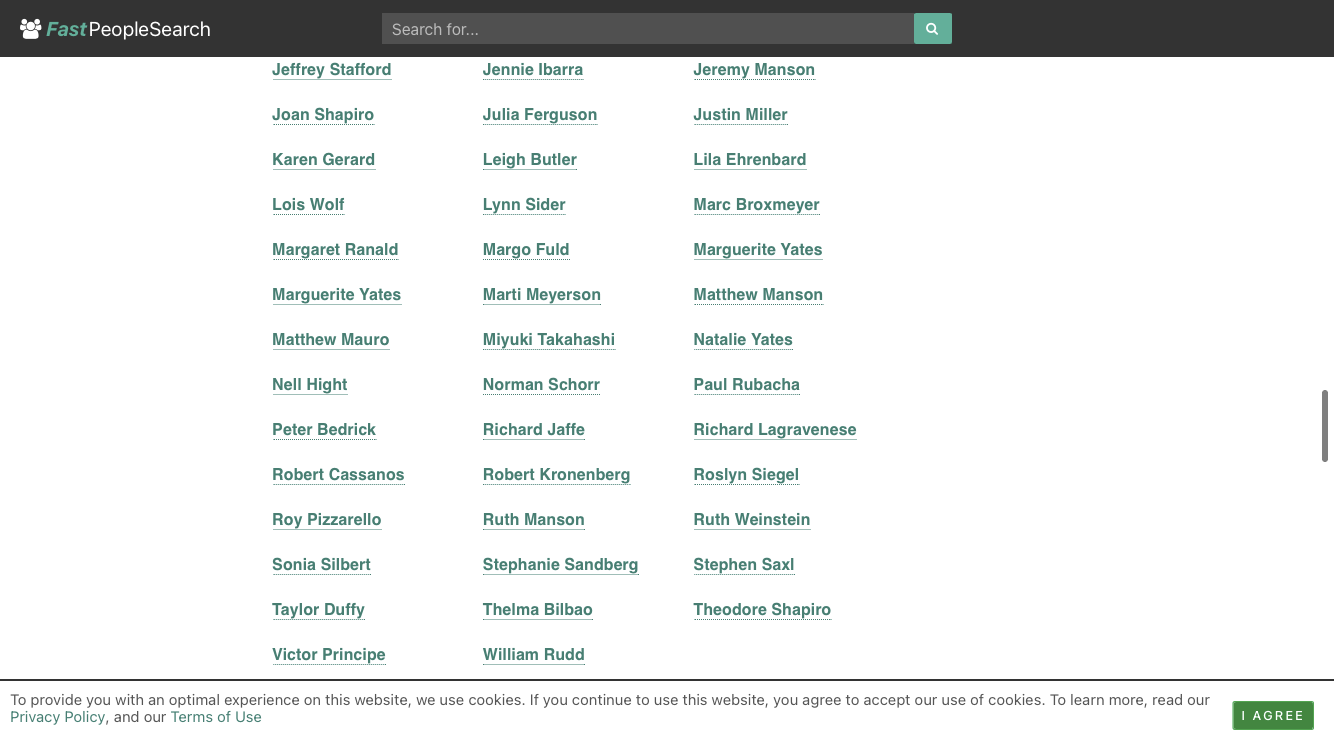Click the FastPeopleSearch logo

click(115, 29)
